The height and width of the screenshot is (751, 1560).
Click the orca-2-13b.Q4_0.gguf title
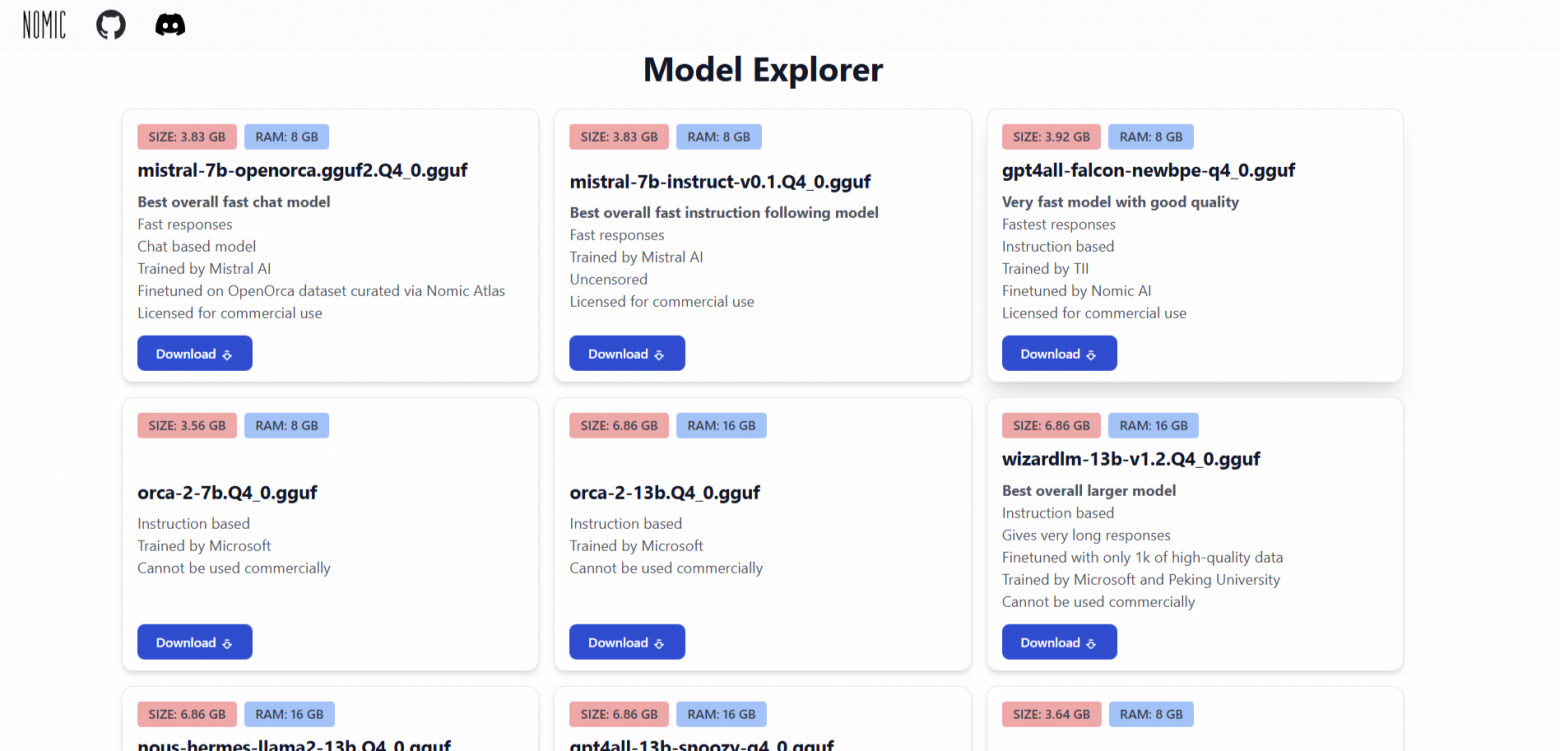665,492
